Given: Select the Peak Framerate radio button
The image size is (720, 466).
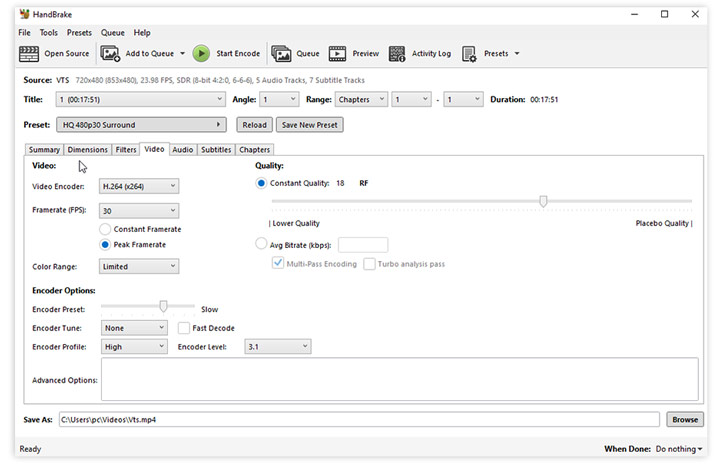Looking at the screenshot, I should 105,245.
